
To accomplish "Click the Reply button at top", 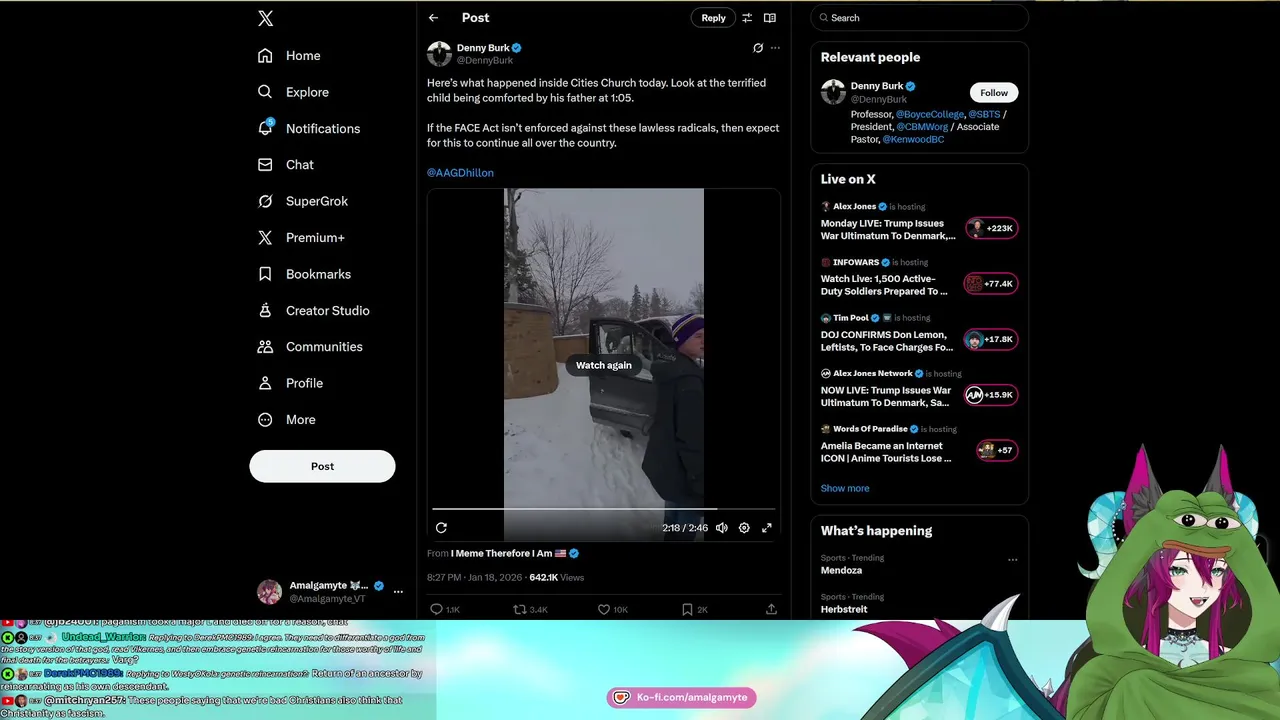I will pyautogui.click(x=713, y=18).
